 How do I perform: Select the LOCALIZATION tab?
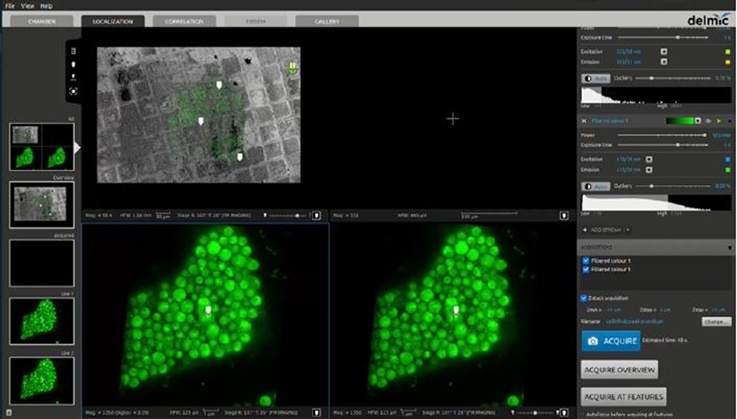tap(113, 22)
